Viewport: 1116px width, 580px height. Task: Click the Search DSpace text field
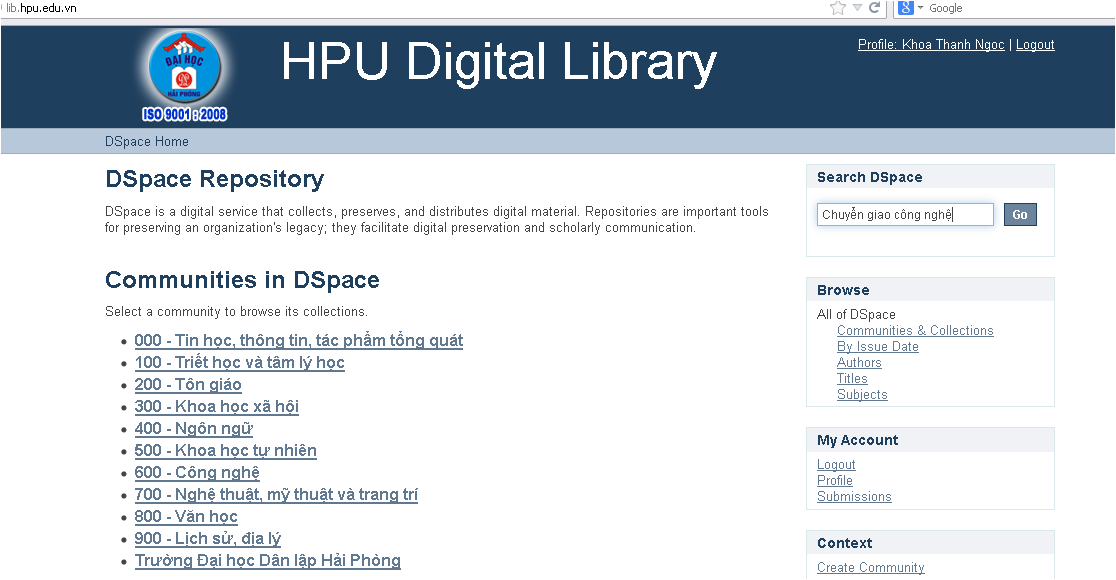pyautogui.click(x=904, y=215)
